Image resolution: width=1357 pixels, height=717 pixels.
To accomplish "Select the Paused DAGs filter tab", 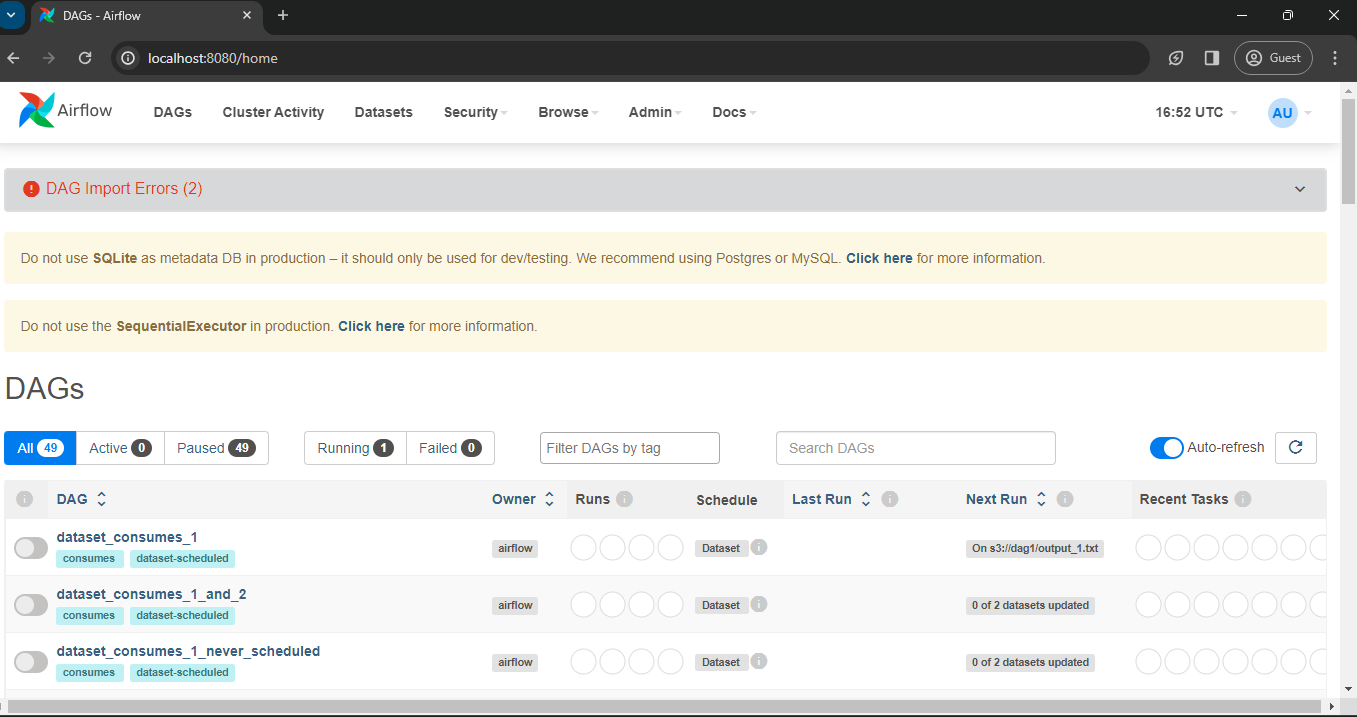I will 216,448.
